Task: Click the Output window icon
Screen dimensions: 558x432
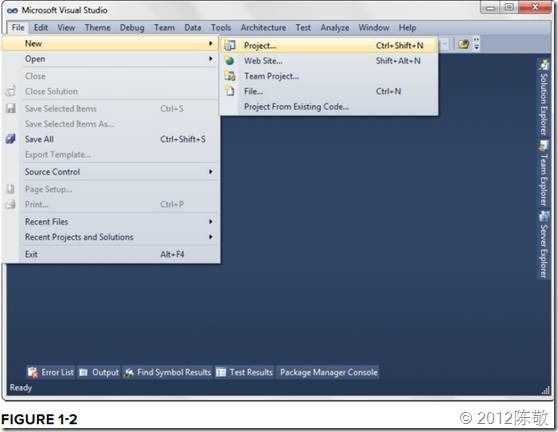Action: click(83, 372)
